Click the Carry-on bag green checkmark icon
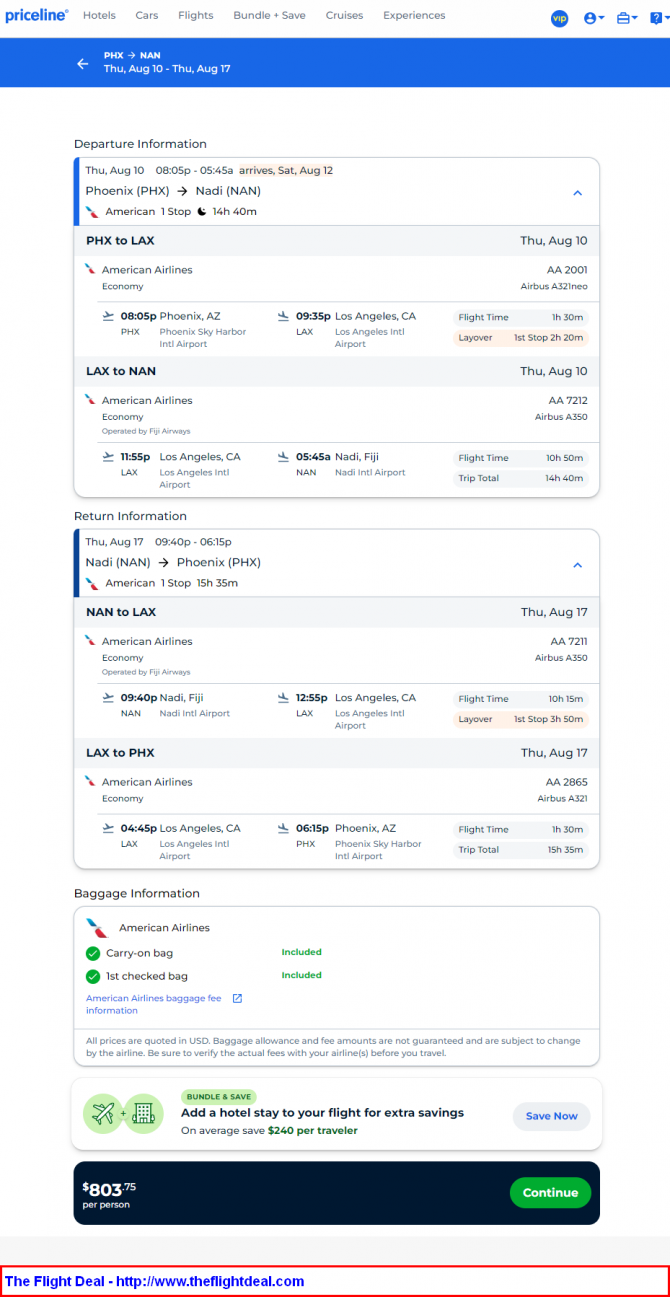The height and width of the screenshot is (1297, 670). [x=93, y=953]
